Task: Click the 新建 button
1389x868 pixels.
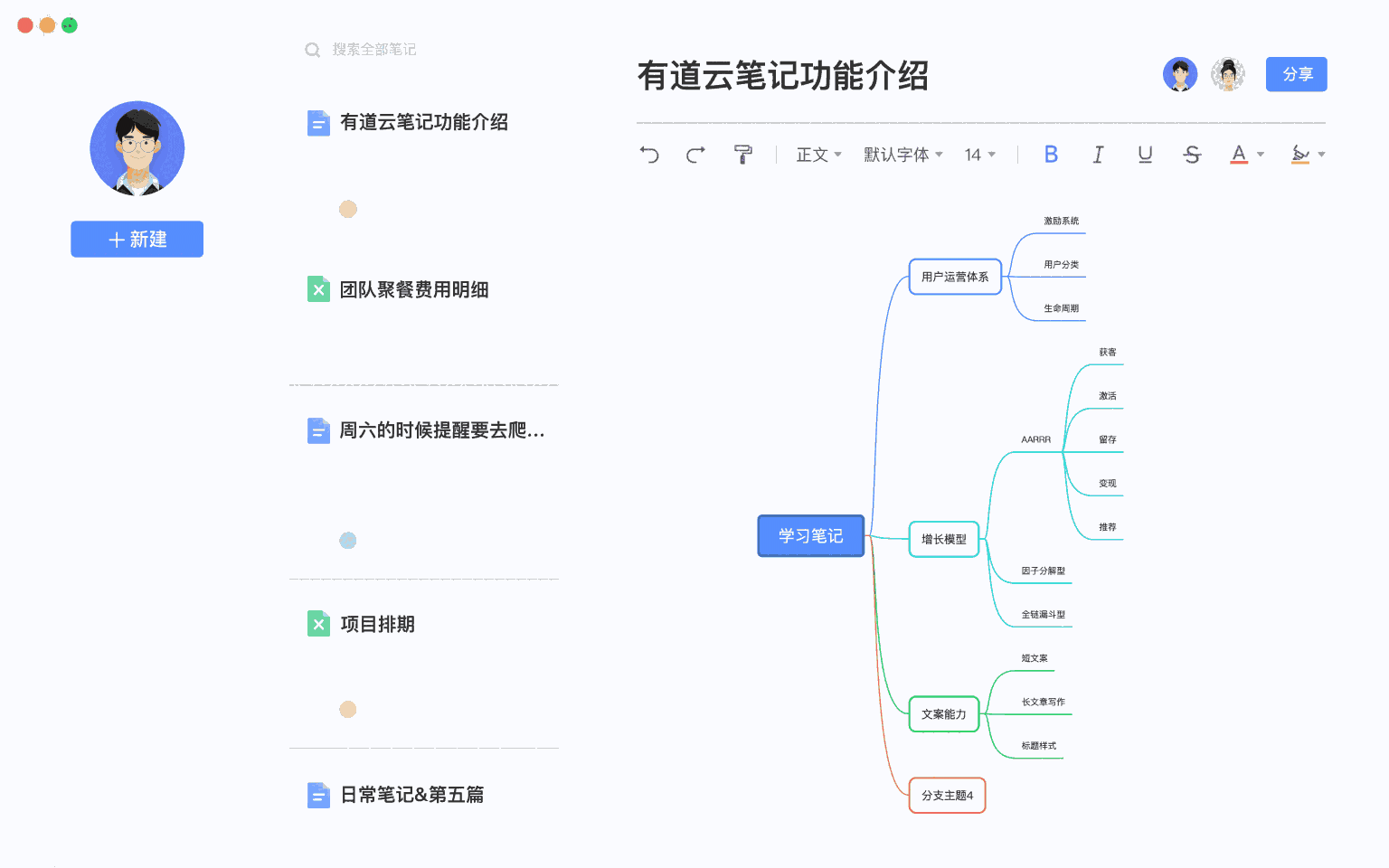Action: [x=137, y=239]
